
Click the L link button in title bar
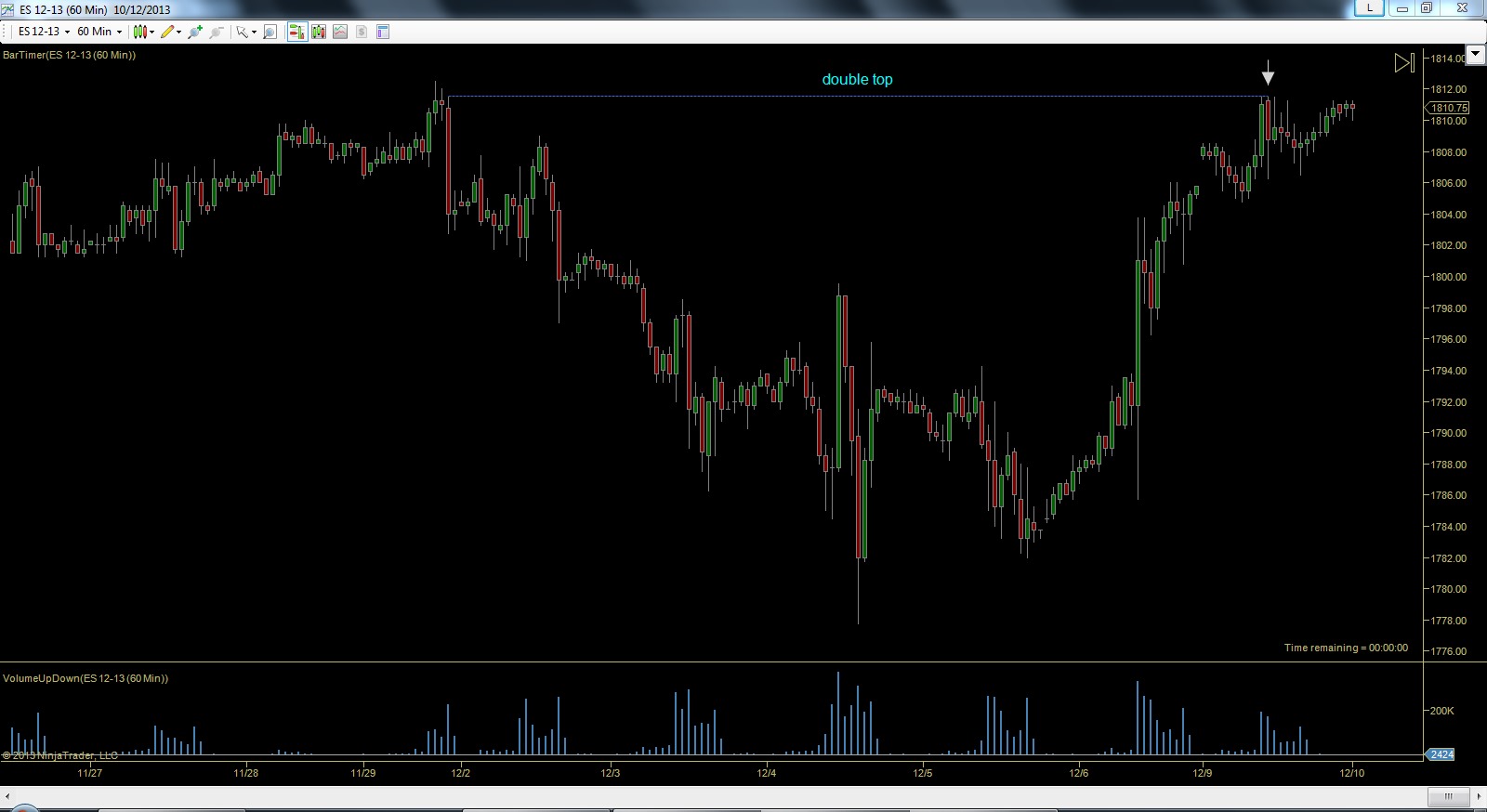[1369, 8]
